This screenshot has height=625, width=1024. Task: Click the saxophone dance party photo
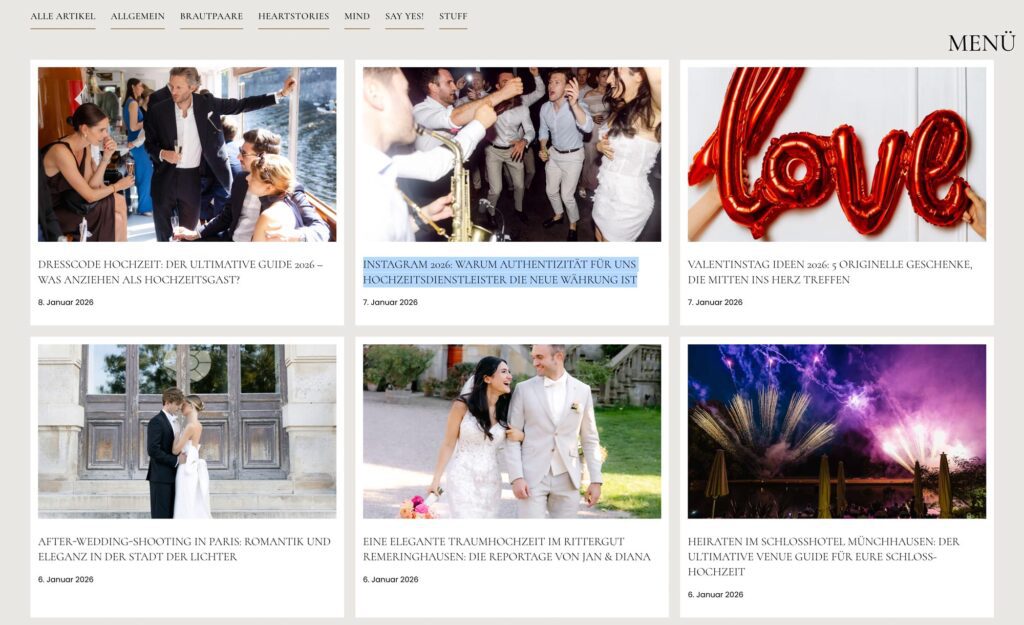(x=511, y=154)
